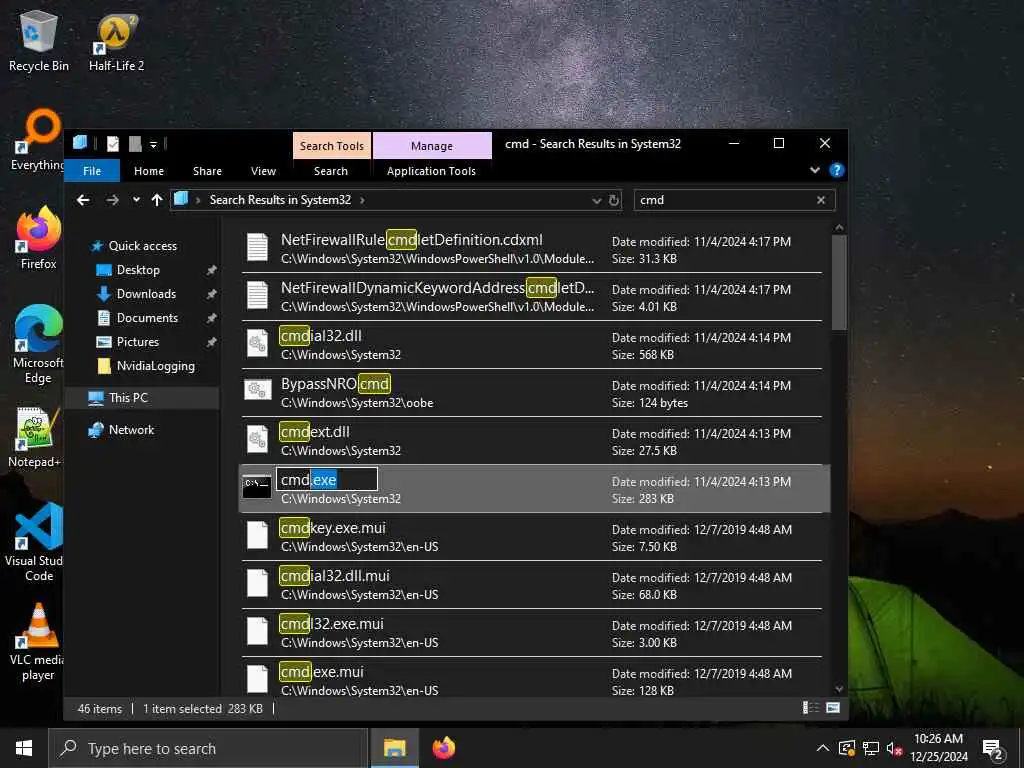Open the Search ribbon tab
1024x768 pixels.
click(x=330, y=170)
